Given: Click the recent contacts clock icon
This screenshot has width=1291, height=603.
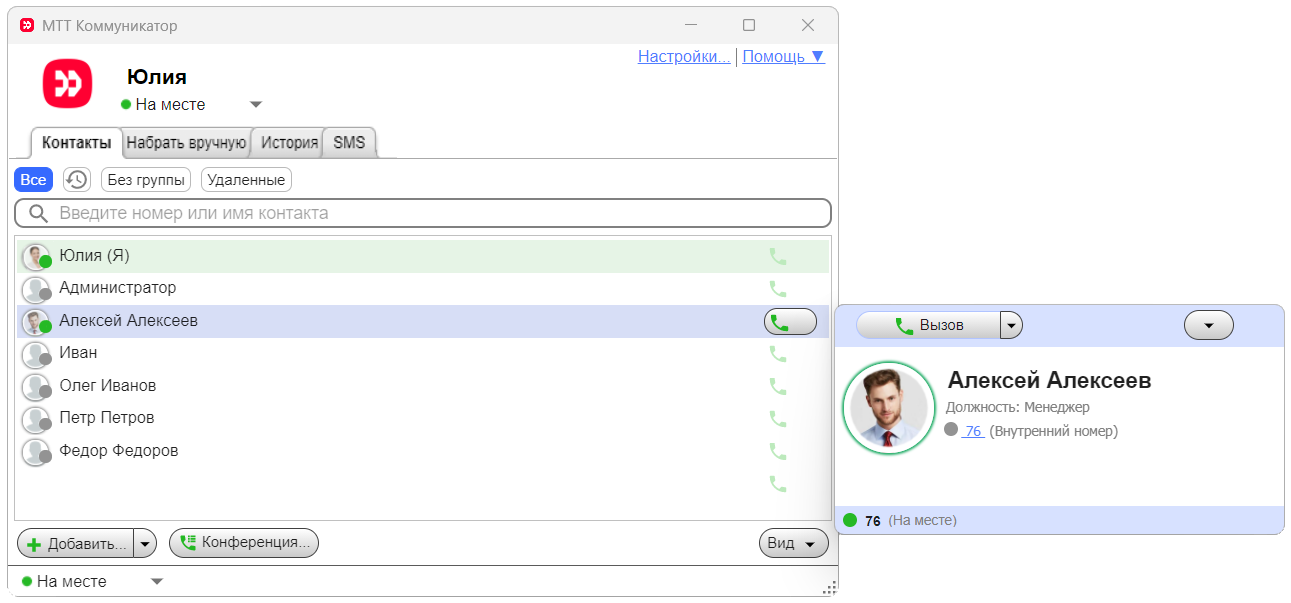Looking at the screenshot, I should 76,180.
